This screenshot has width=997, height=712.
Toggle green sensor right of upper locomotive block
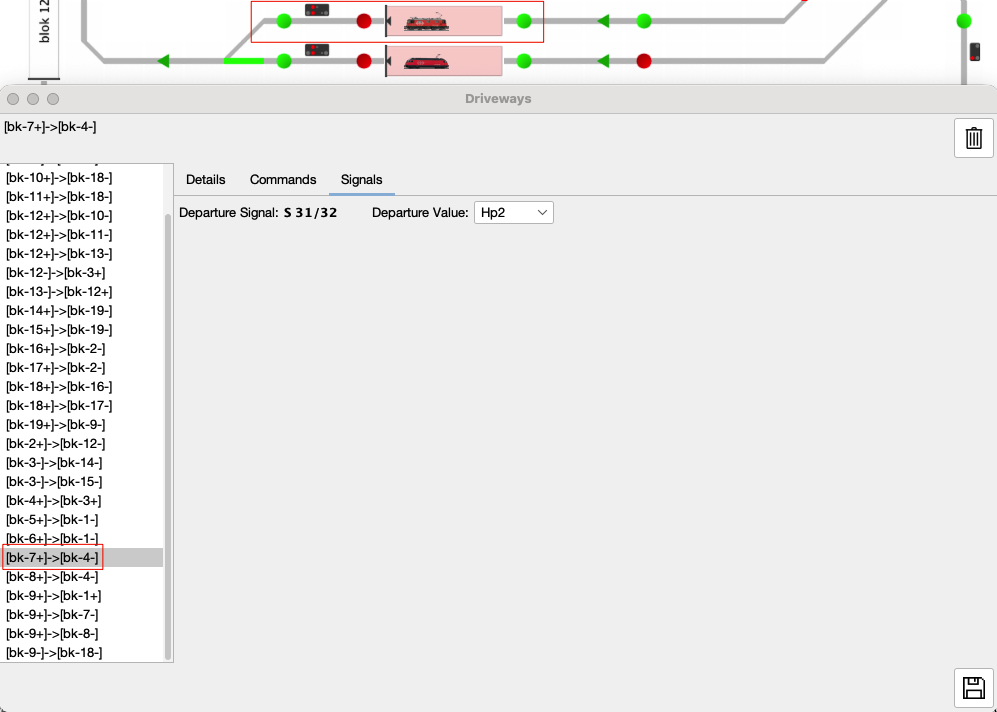coord(524,21)
